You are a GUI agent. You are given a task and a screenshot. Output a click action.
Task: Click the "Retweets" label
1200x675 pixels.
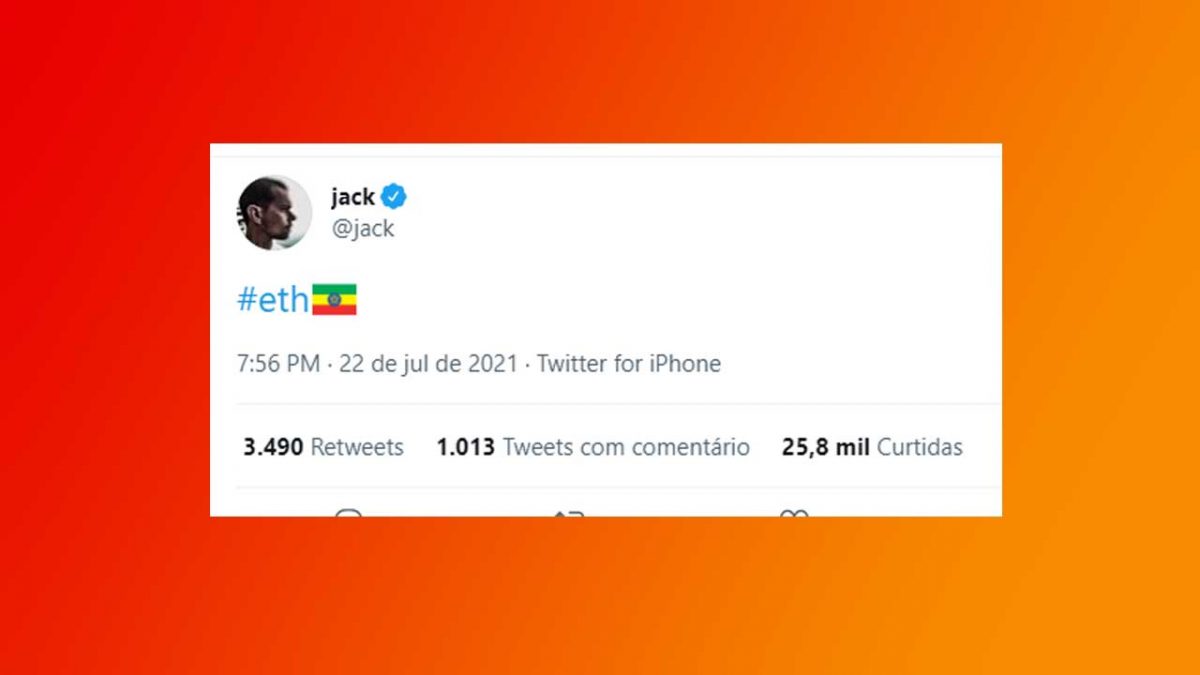357,447
